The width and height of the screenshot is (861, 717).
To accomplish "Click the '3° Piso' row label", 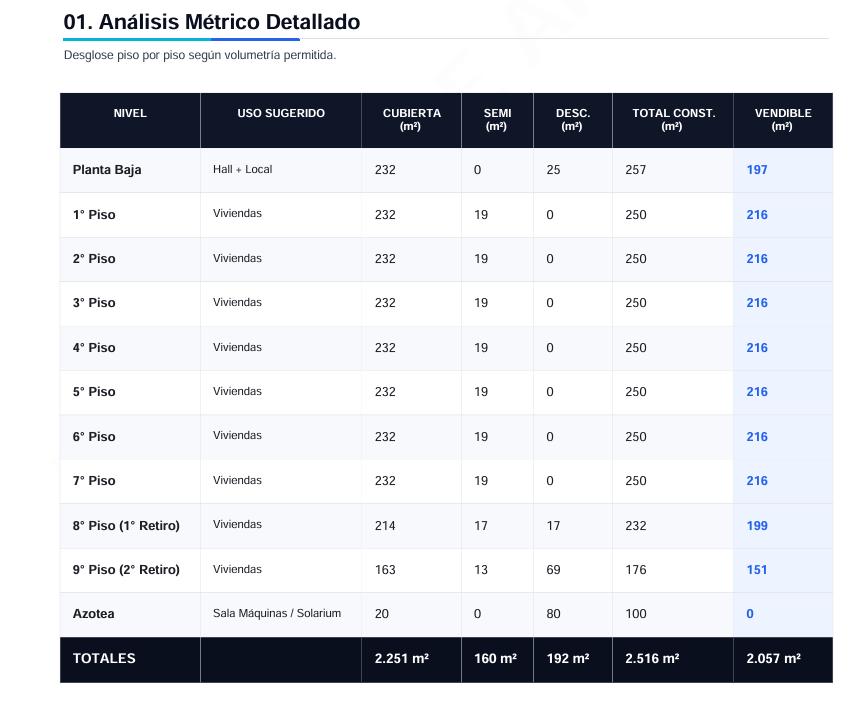I will (94, 303).
